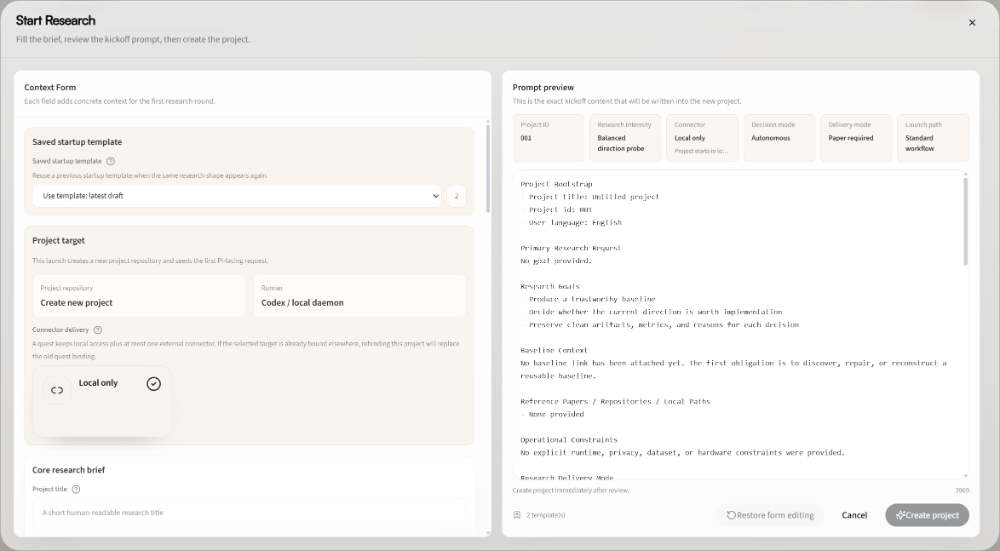Viewport: 1000px width, 551px height.
Task: Click help icon beside Project title label
Action: [76, 489]
